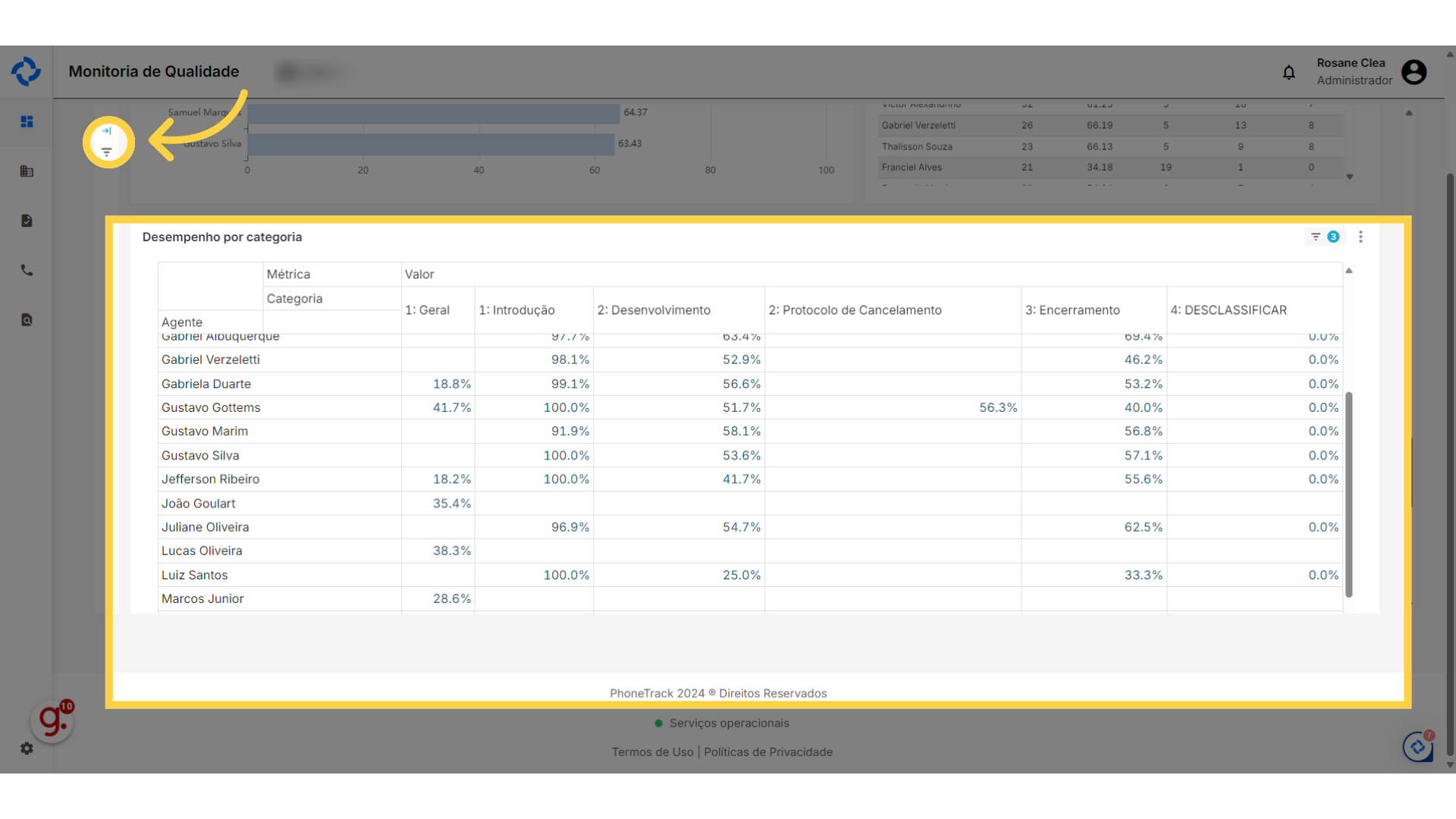
Task: Click the table scroll up arrow
Action: (x=1349, y=271)
